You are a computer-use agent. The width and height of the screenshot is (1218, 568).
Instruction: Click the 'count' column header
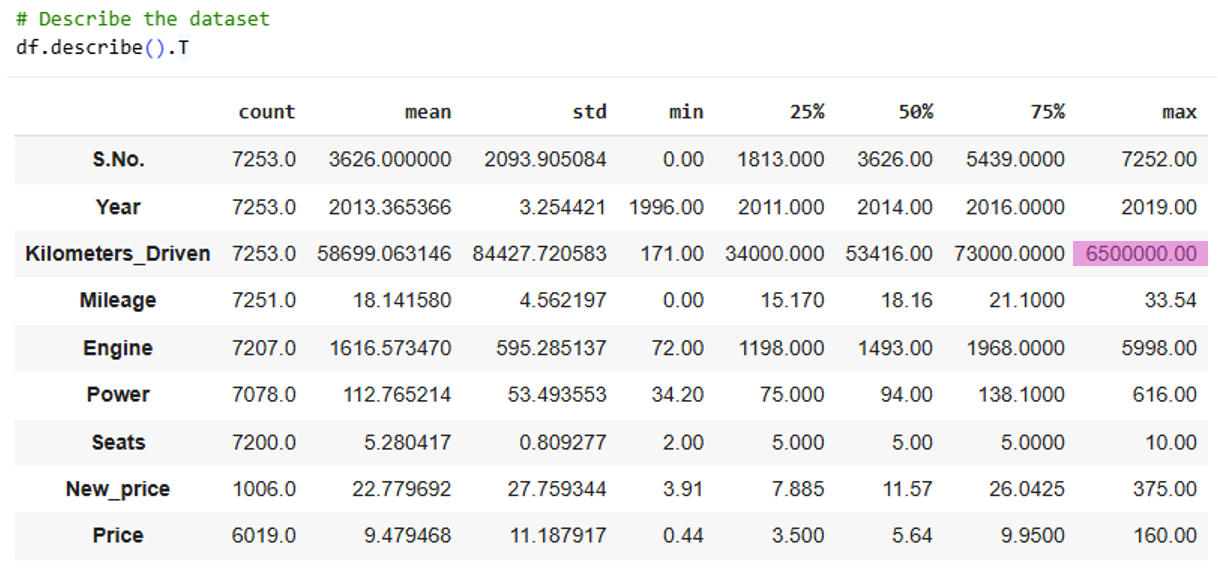point(266,112)
